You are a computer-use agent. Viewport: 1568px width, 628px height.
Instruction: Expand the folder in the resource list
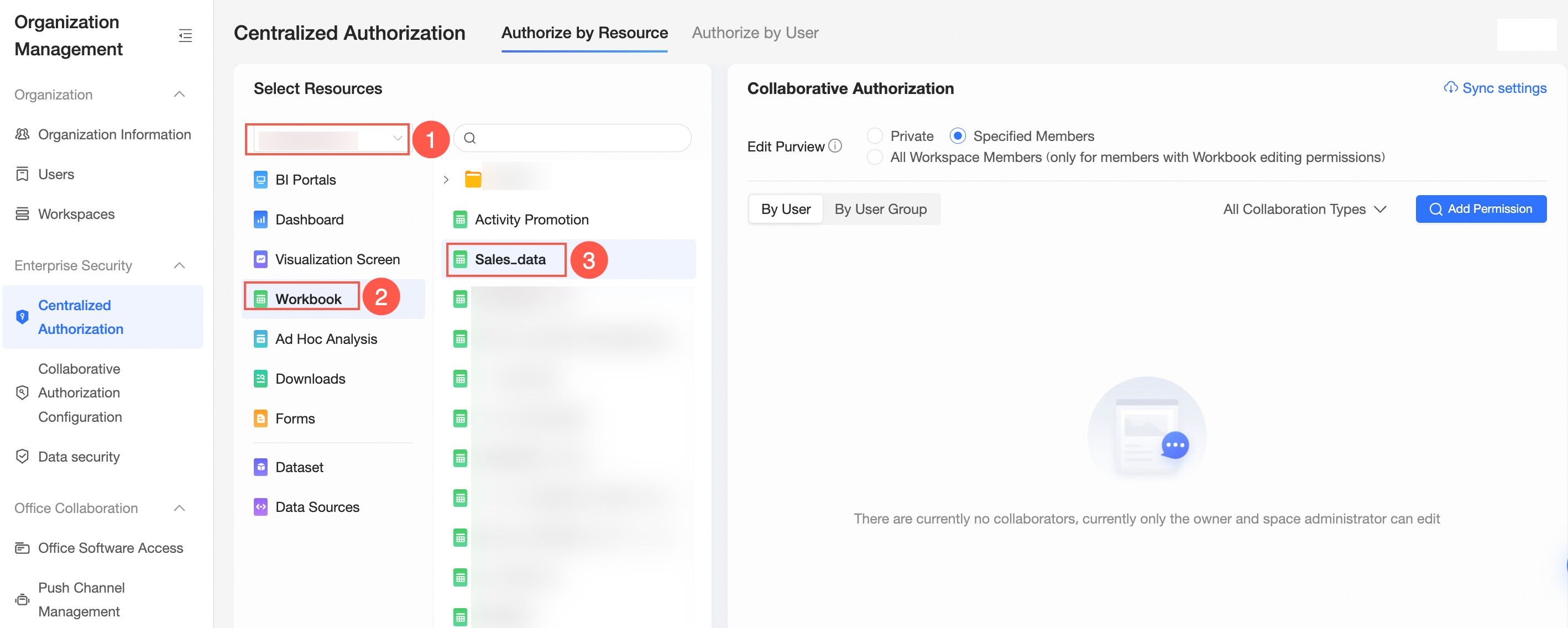pos(446,180)
